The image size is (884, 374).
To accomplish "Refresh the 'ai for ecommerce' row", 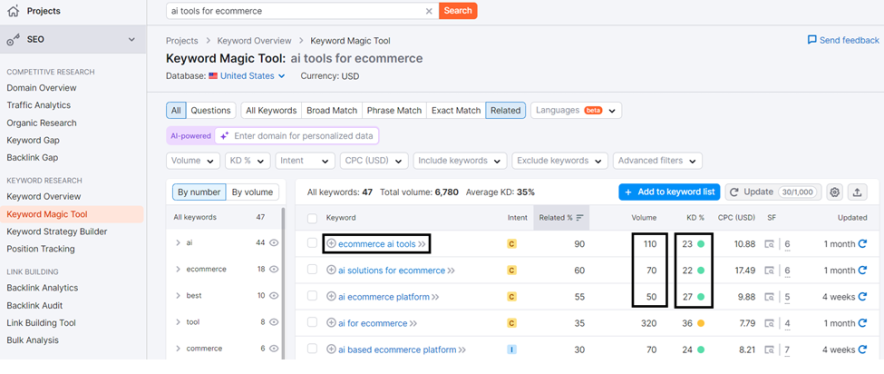I will tap(862, 323).
